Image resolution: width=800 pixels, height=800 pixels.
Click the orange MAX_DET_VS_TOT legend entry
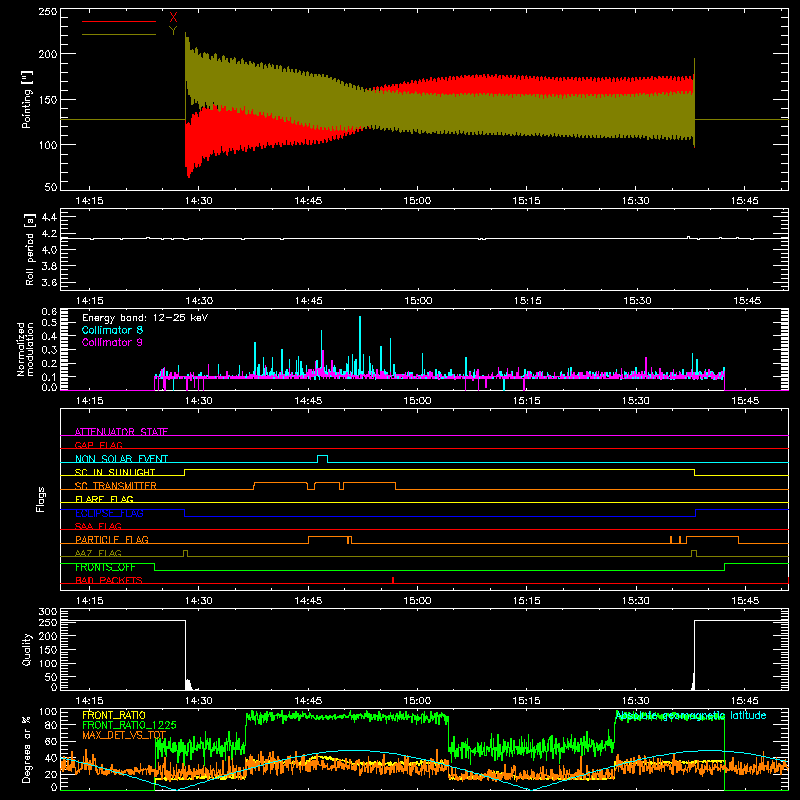coord(124,735)
